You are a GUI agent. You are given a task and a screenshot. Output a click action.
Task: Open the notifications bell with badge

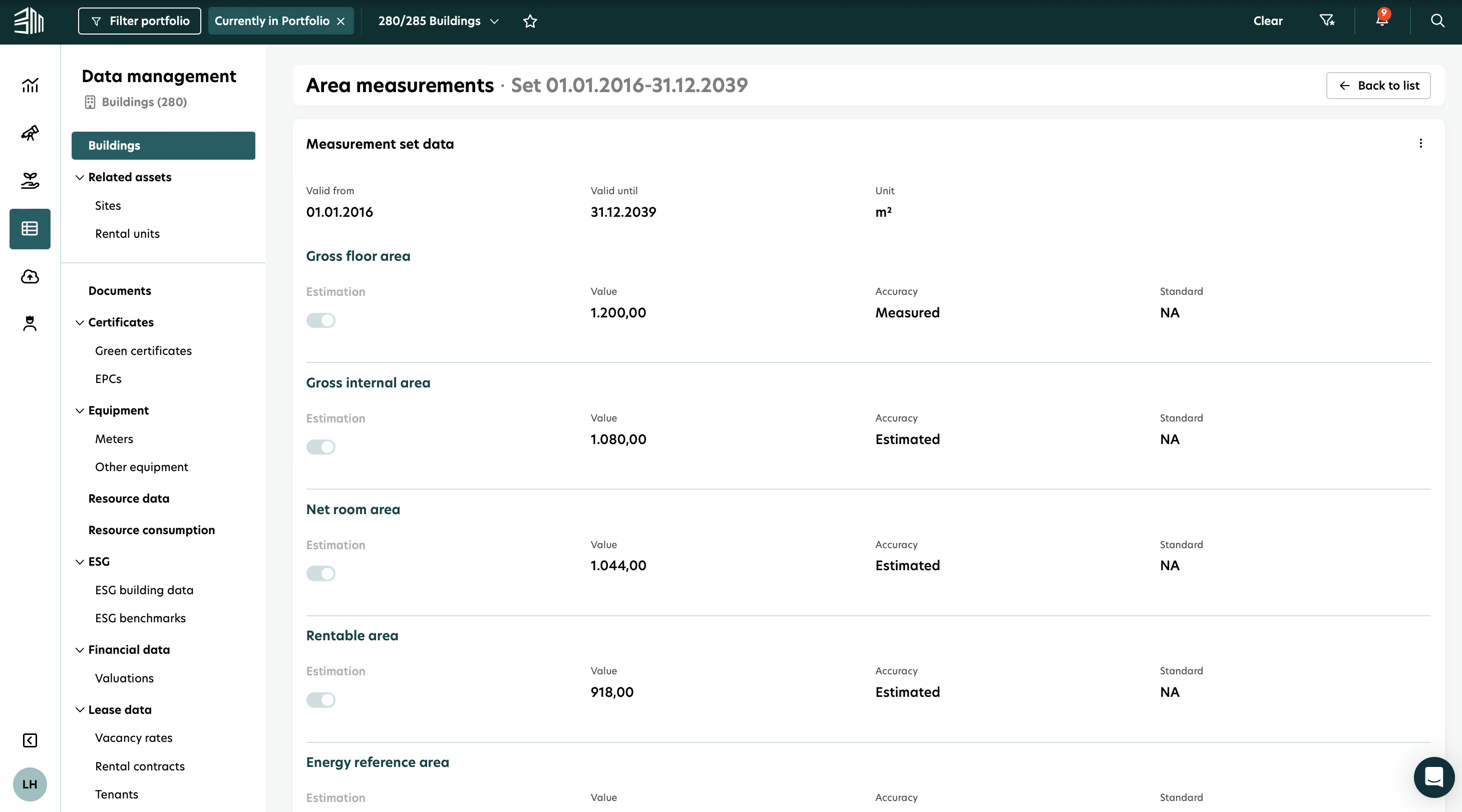point(1381,21)
